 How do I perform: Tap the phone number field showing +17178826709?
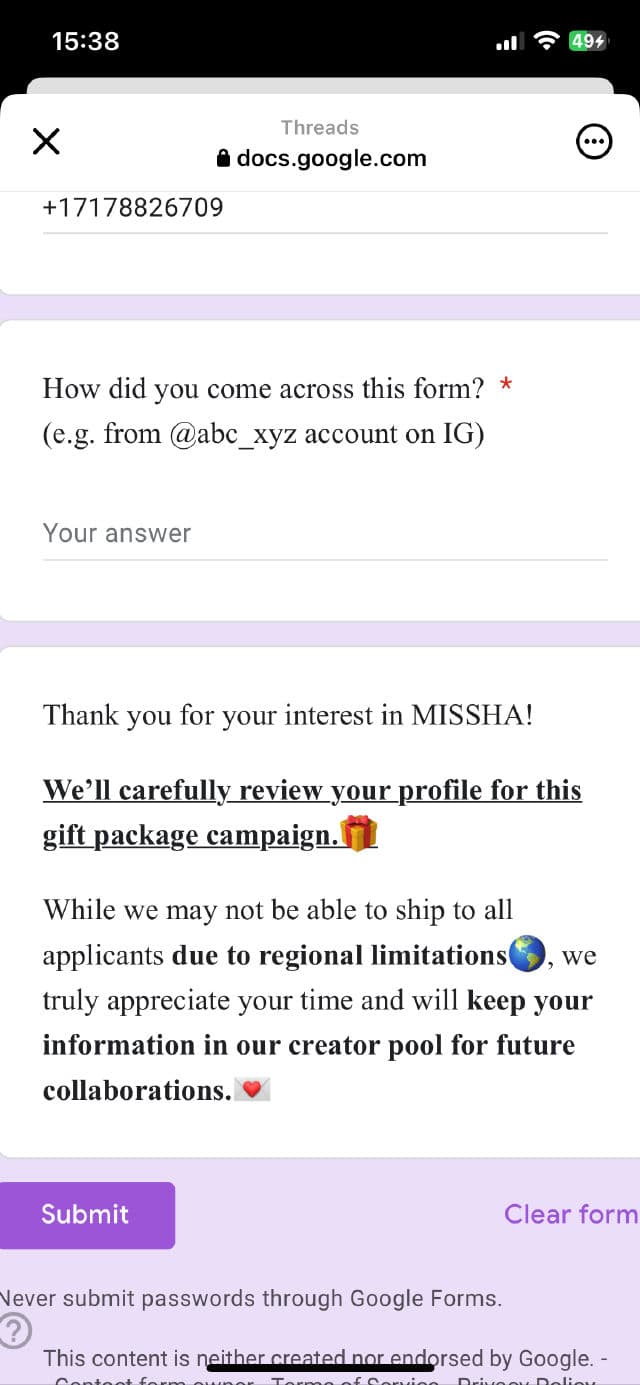pos(325,209)
